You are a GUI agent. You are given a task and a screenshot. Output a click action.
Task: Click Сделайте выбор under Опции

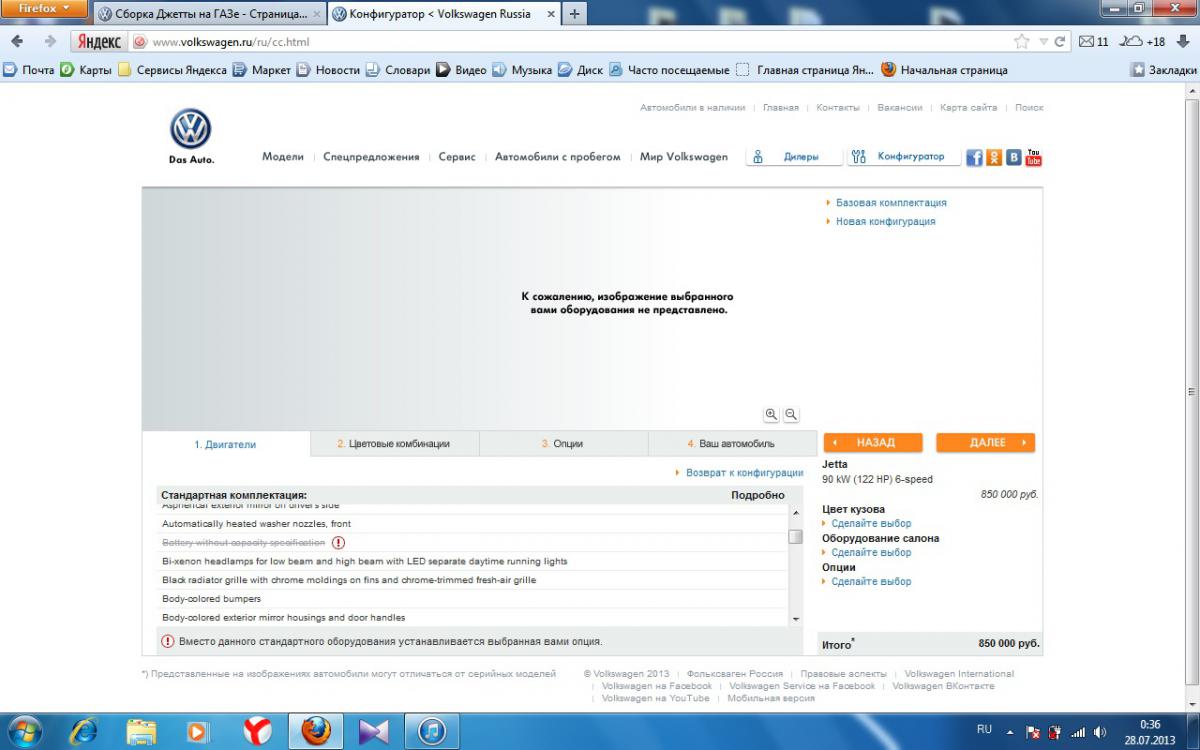[871, 582]
